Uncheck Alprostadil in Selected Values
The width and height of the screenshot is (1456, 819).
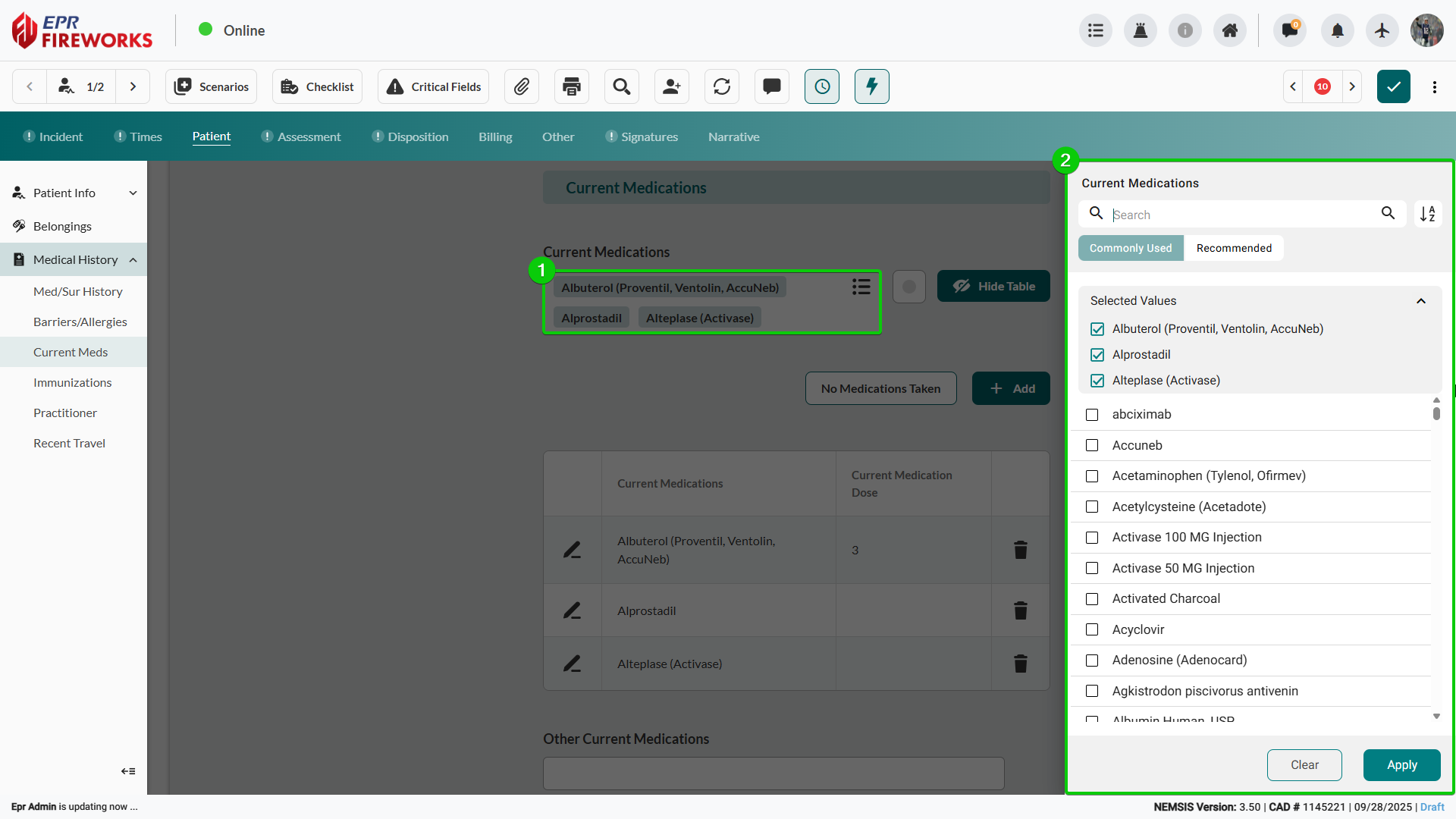(1097, 355)
